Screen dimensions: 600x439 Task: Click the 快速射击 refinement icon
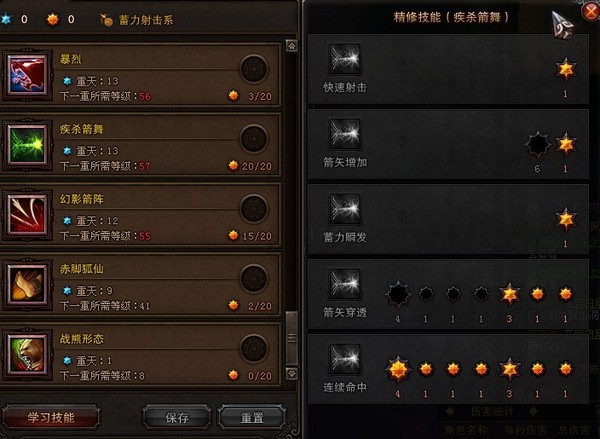point(345,59)
